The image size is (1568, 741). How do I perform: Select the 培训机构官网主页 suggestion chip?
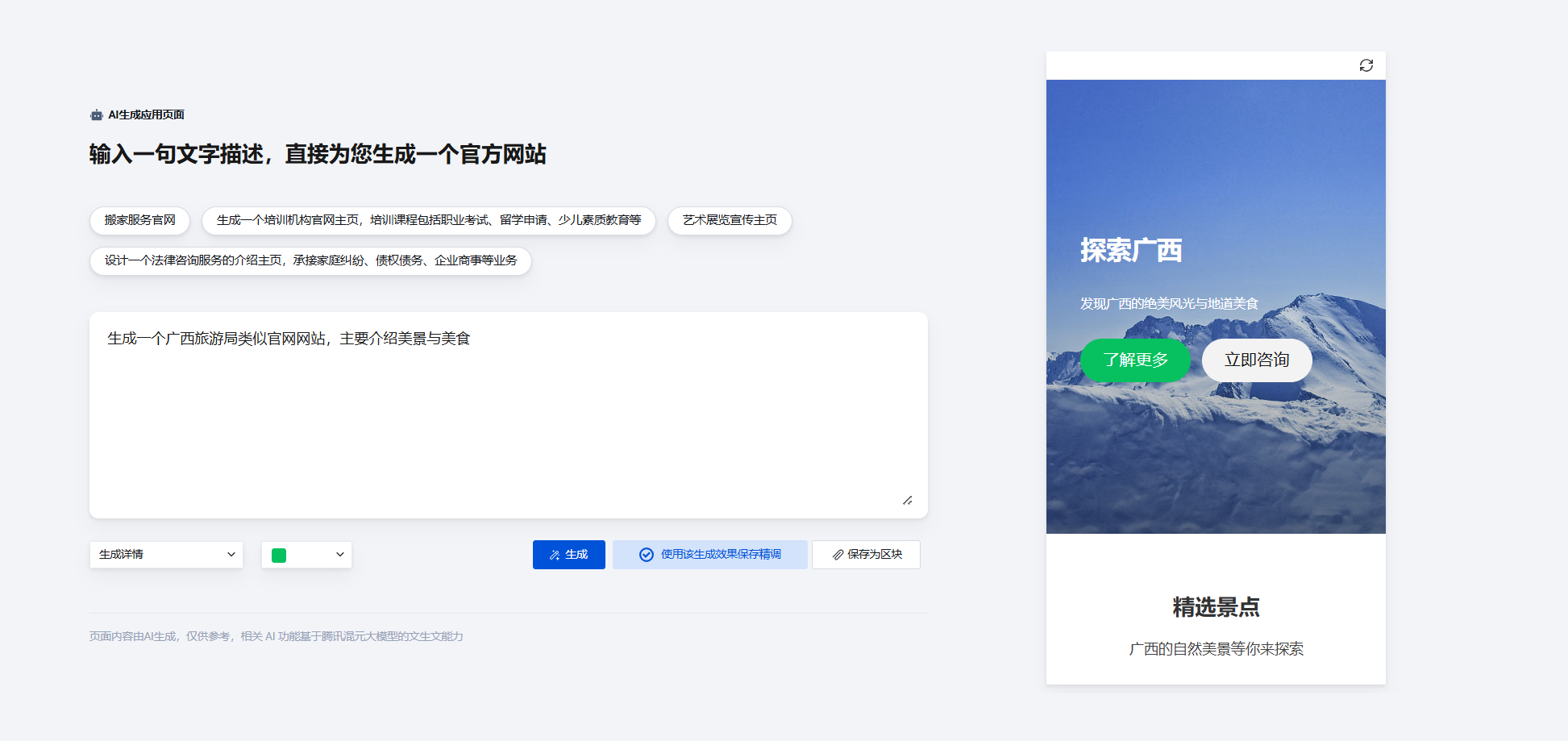[428, 220]
